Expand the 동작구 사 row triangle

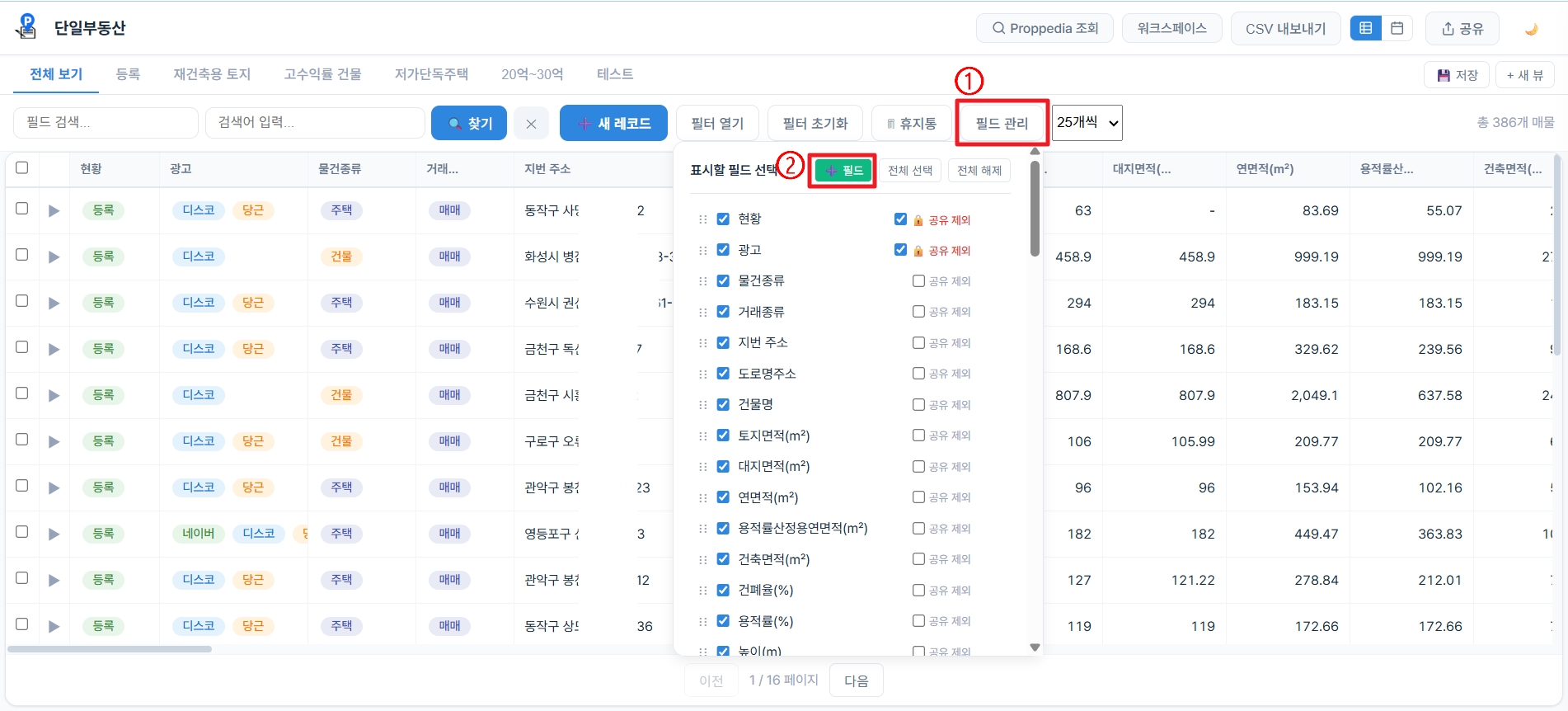(54, 210)
